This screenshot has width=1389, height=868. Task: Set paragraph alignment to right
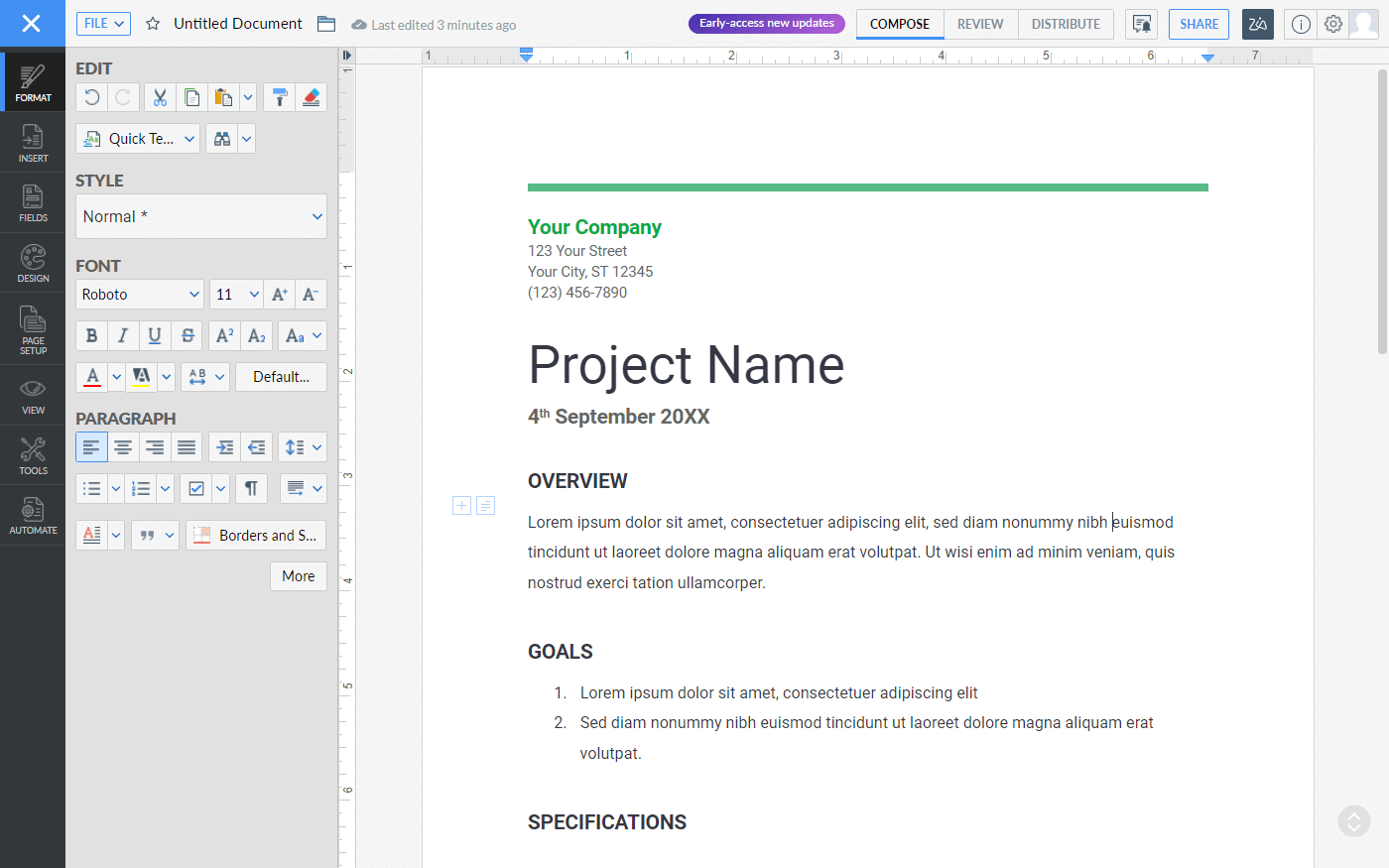click(155, 447)
